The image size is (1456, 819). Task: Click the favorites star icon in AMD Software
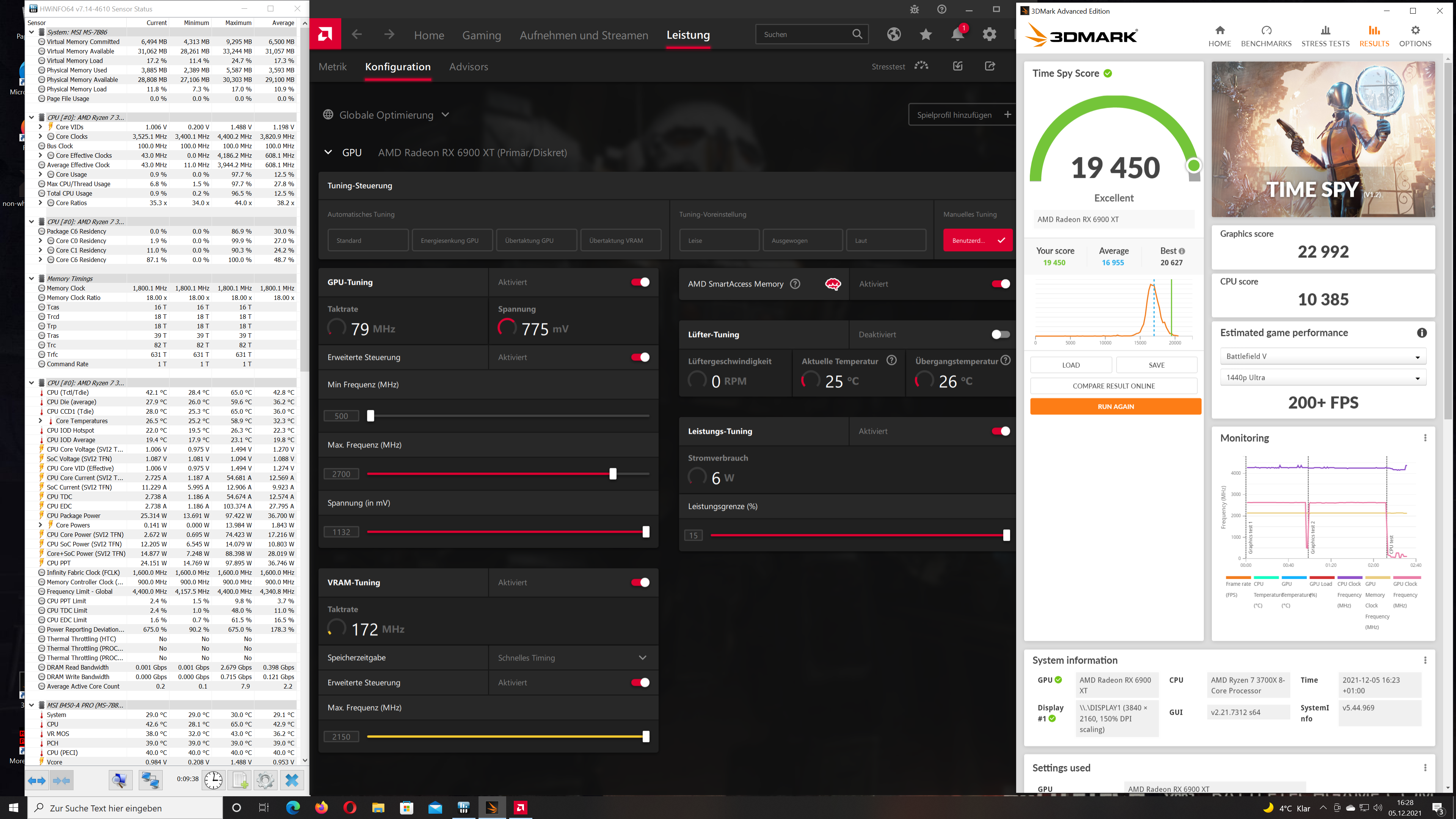click(925, 35)
